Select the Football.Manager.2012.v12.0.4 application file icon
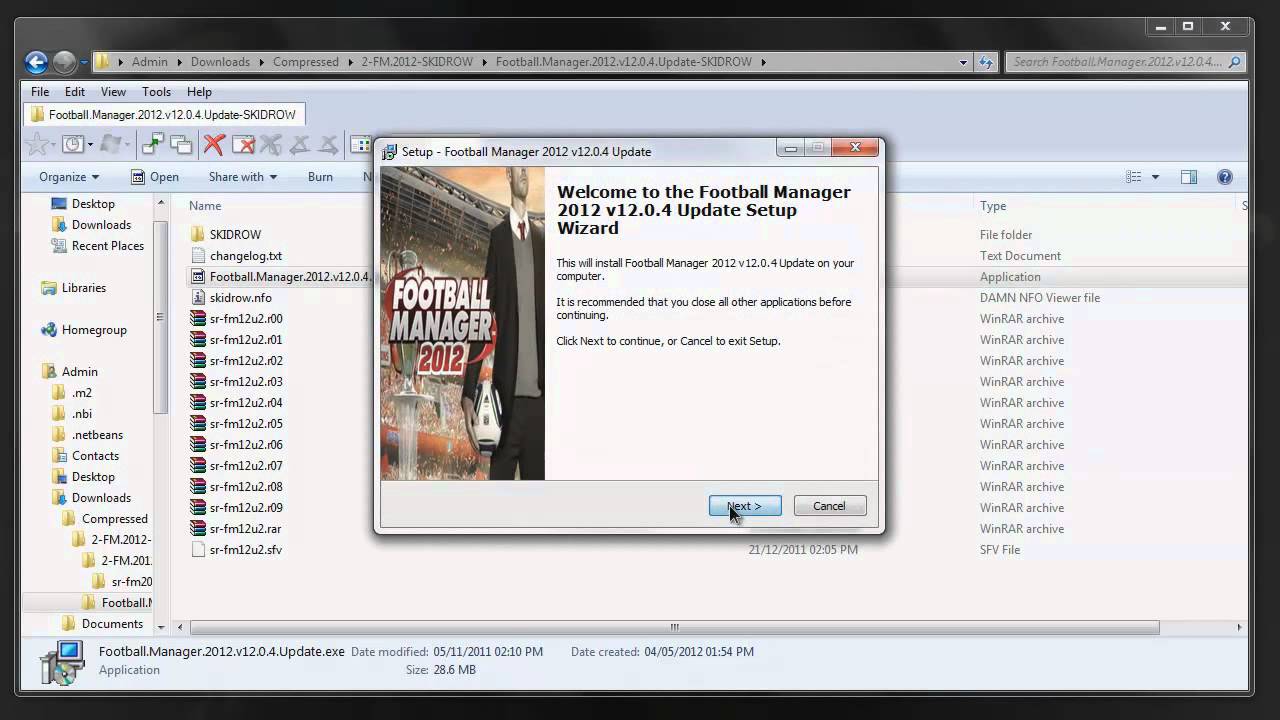 pyautogui.click(x=198, y=277)
